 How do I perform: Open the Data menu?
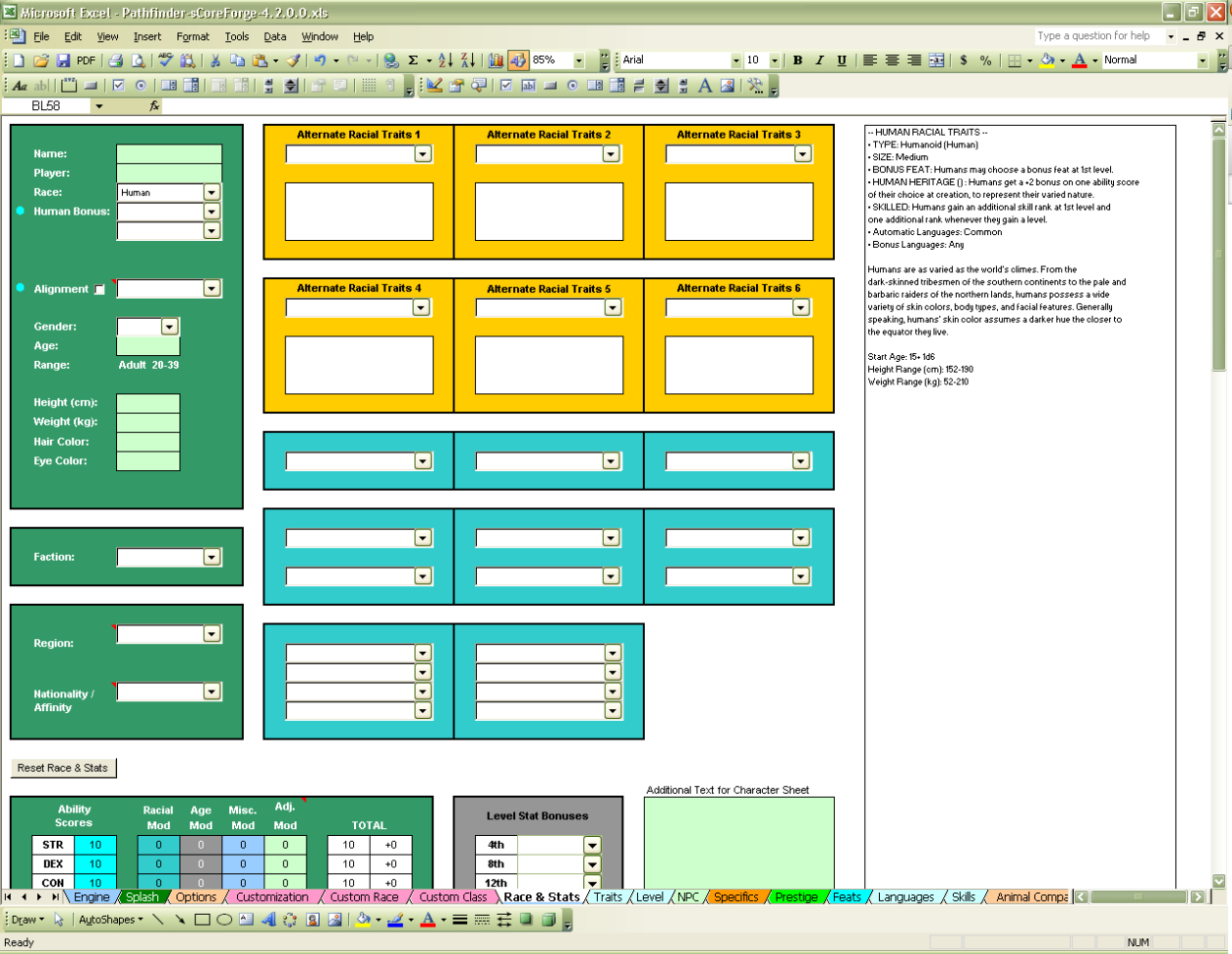coord(274,36)
